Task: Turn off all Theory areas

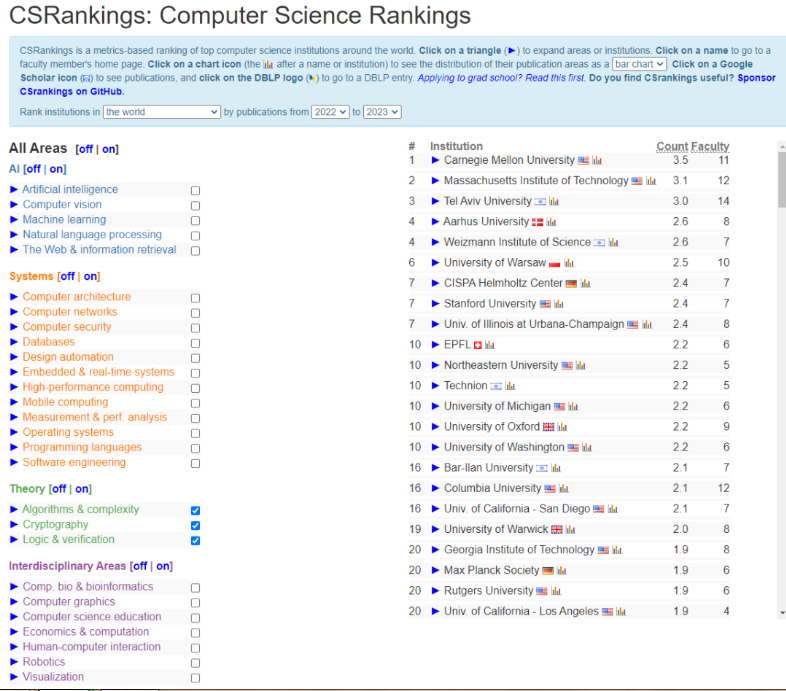Action: (x=59, y=489)
